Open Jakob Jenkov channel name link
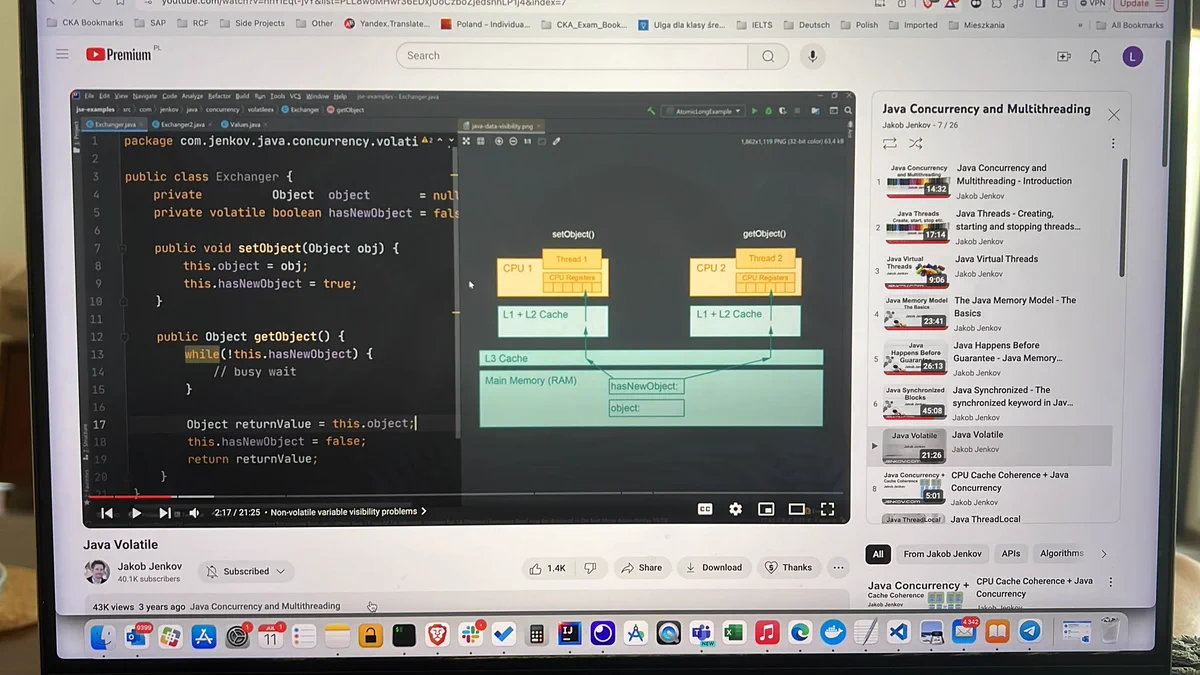Image resolution: width=1200 pixels, height=675 pixels. coord(152,566)
